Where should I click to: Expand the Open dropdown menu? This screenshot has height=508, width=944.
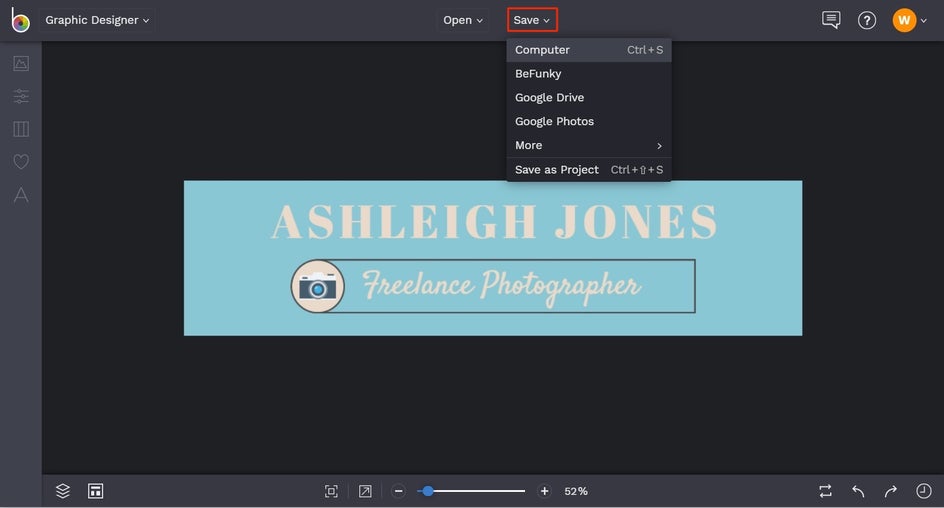coord(463,20)
